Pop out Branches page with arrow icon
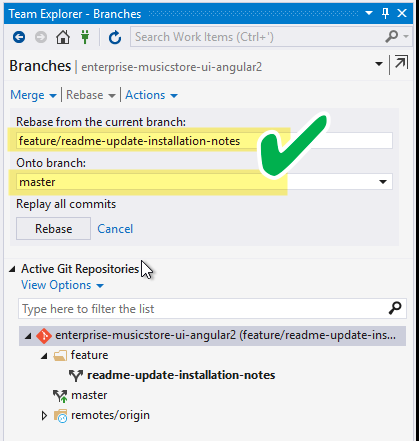This screenshot has height=441, width=419. coord(401,63)
